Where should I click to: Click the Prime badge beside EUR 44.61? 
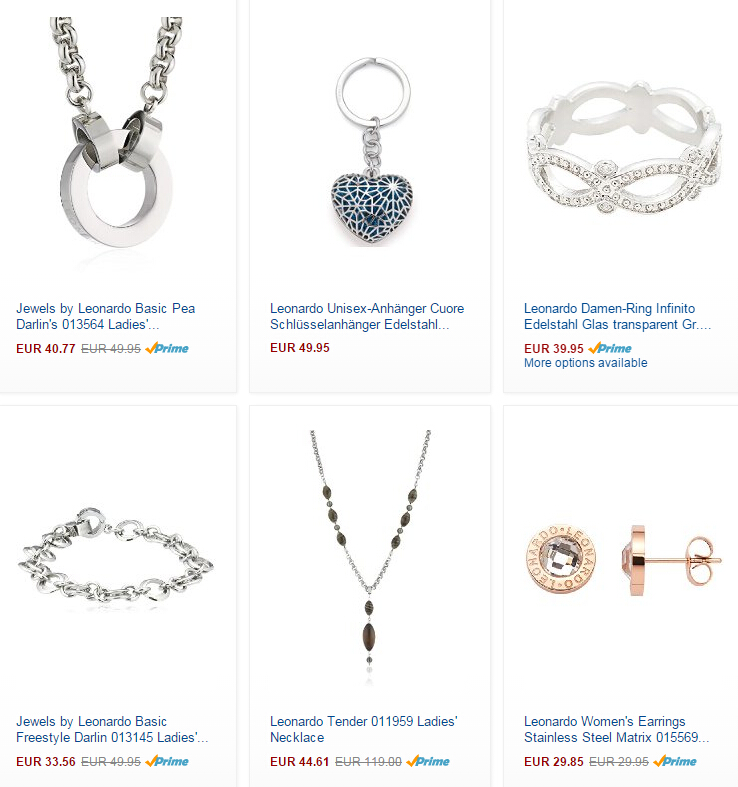click(428, 761)
